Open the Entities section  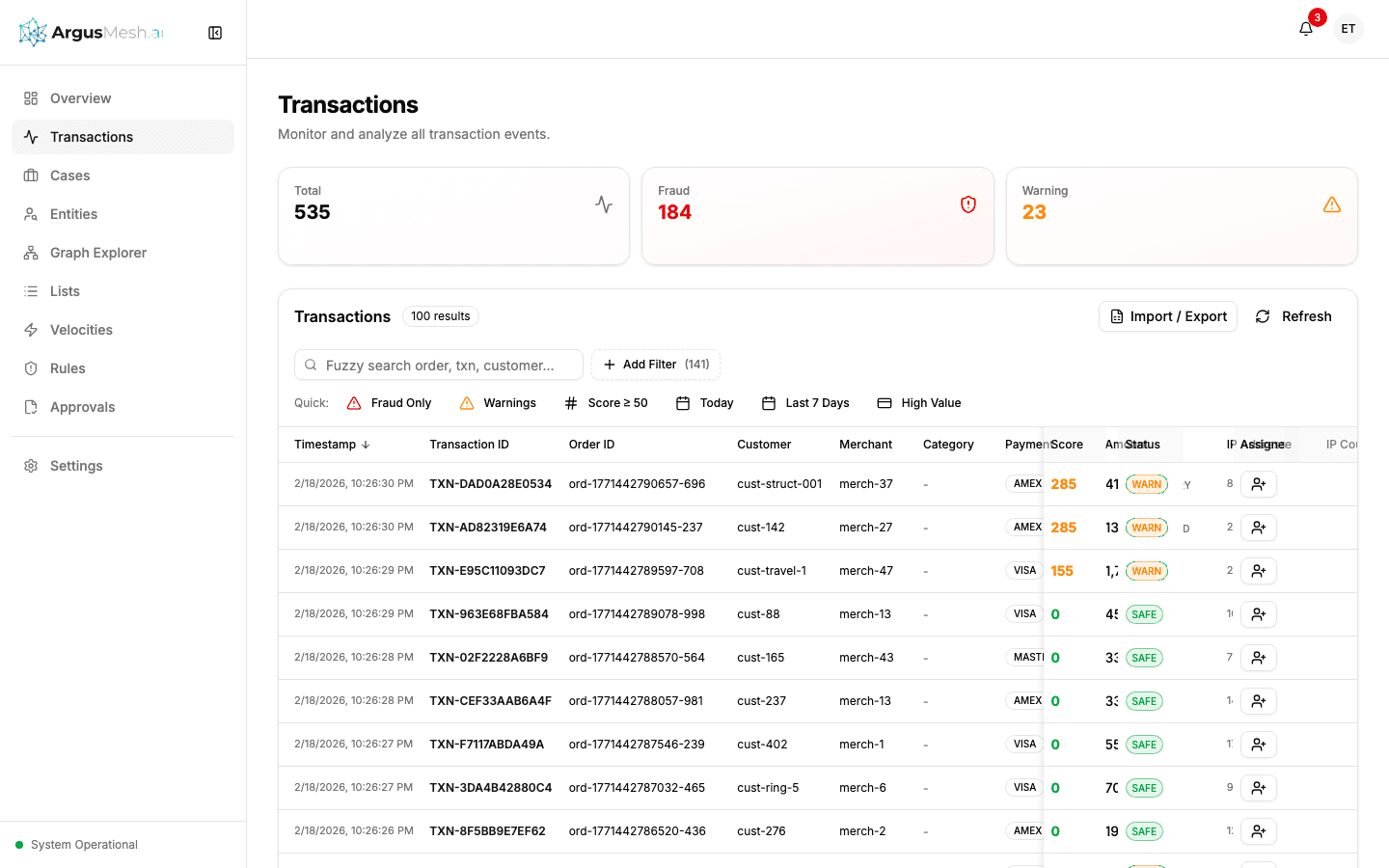coord(73,214)
